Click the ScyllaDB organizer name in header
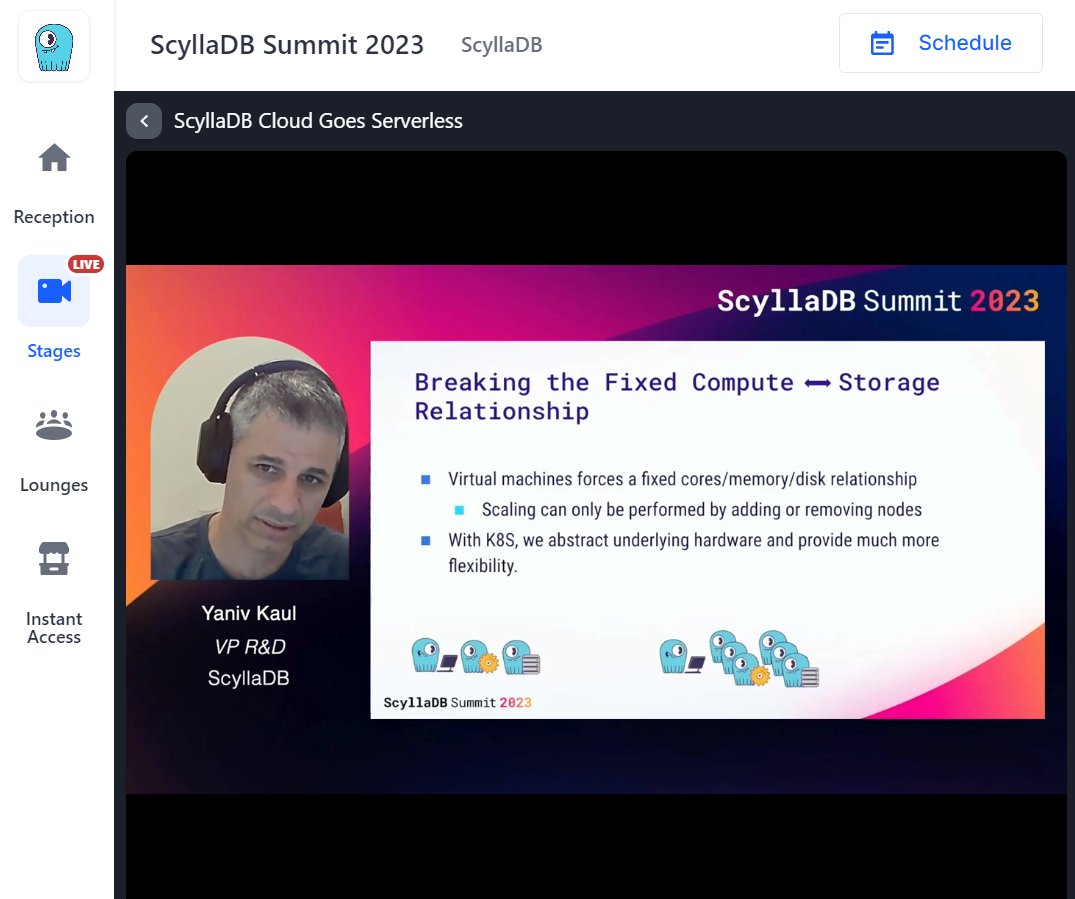1075x899 pixels. coord(501,45)
